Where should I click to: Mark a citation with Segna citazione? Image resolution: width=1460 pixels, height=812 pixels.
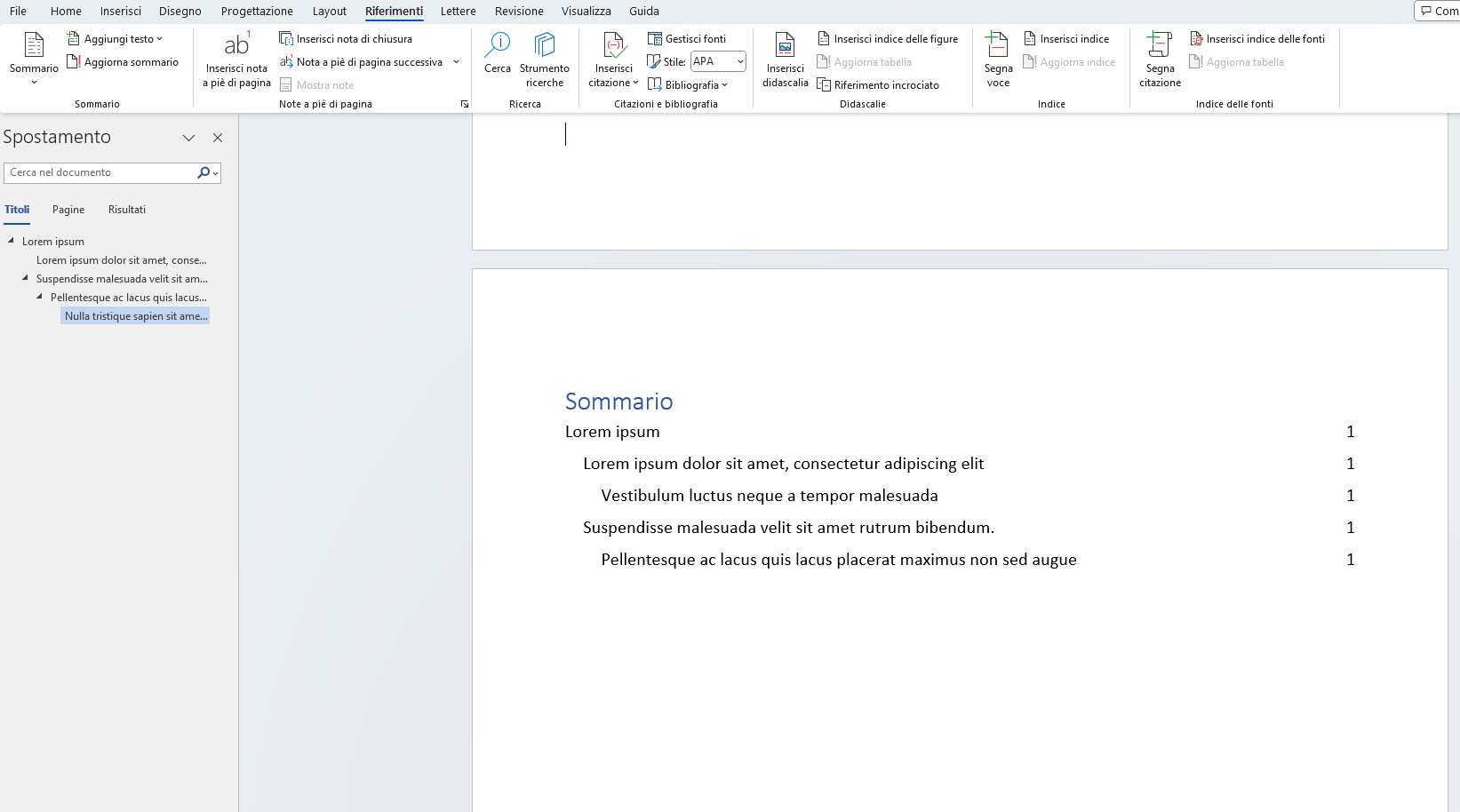[1160, 60]
